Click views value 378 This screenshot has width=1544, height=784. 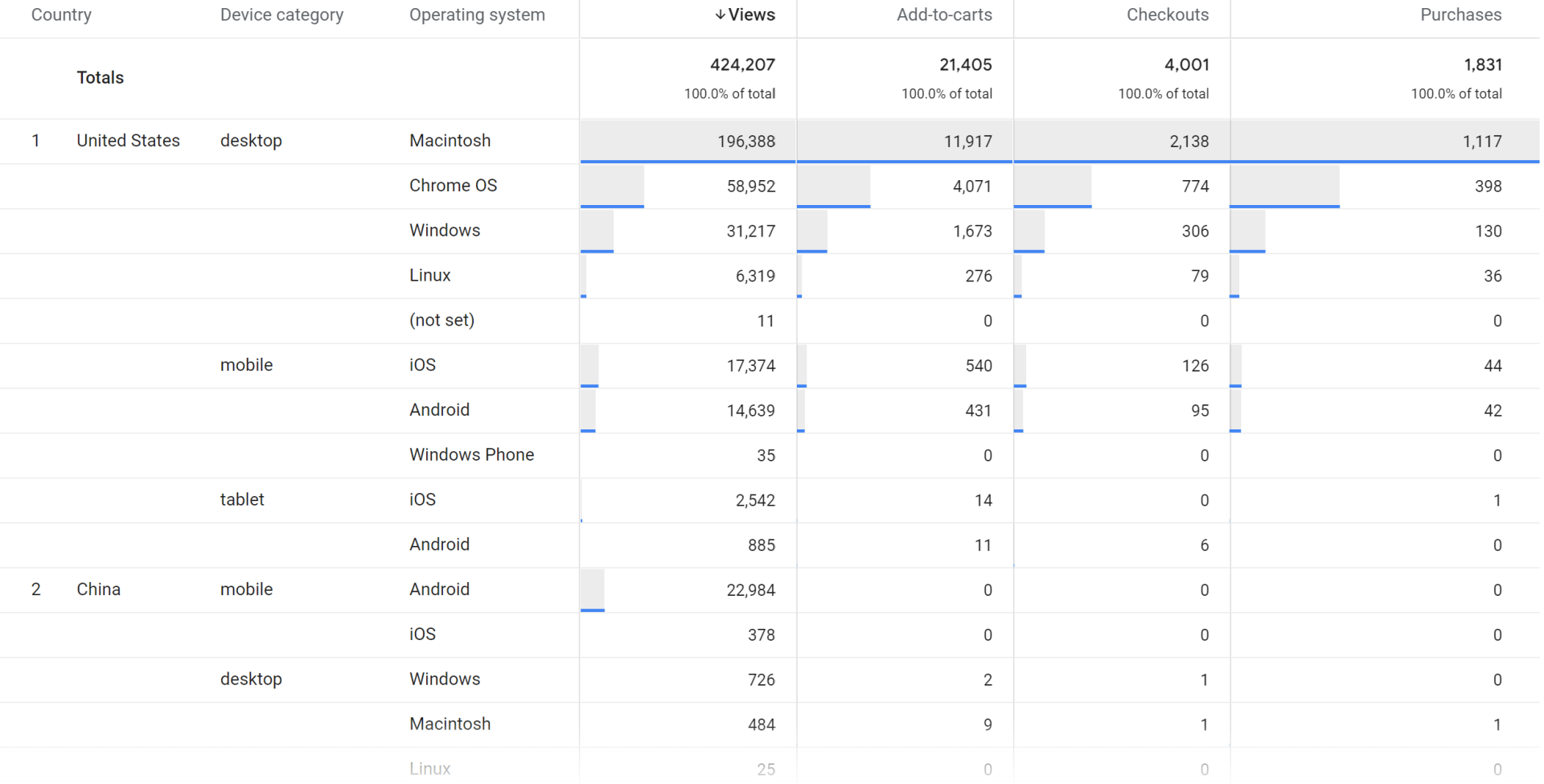pyautogui.click(x=762, y=635)
